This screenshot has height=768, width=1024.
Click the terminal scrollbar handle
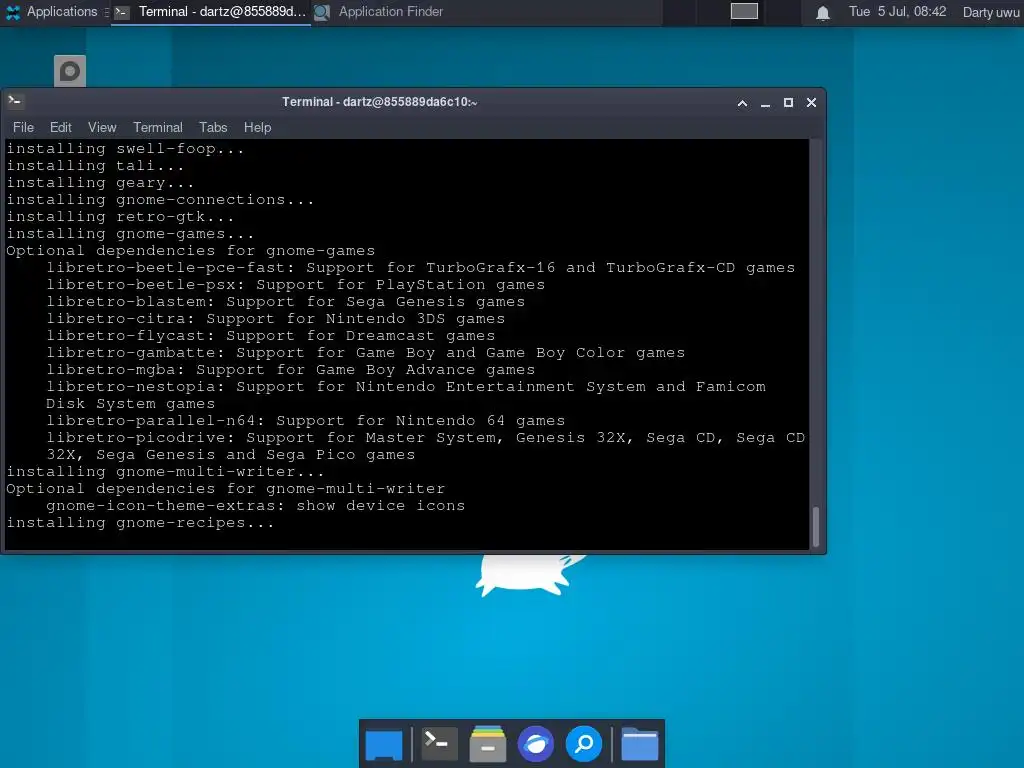coord(816,526)
